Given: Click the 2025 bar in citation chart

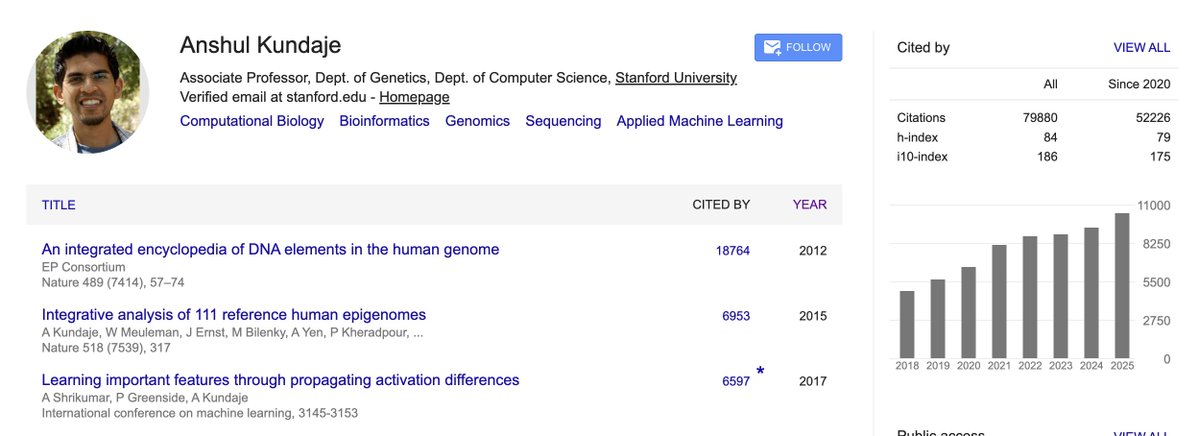Looking at the screenshot, I should click(x=1122, y=285).
